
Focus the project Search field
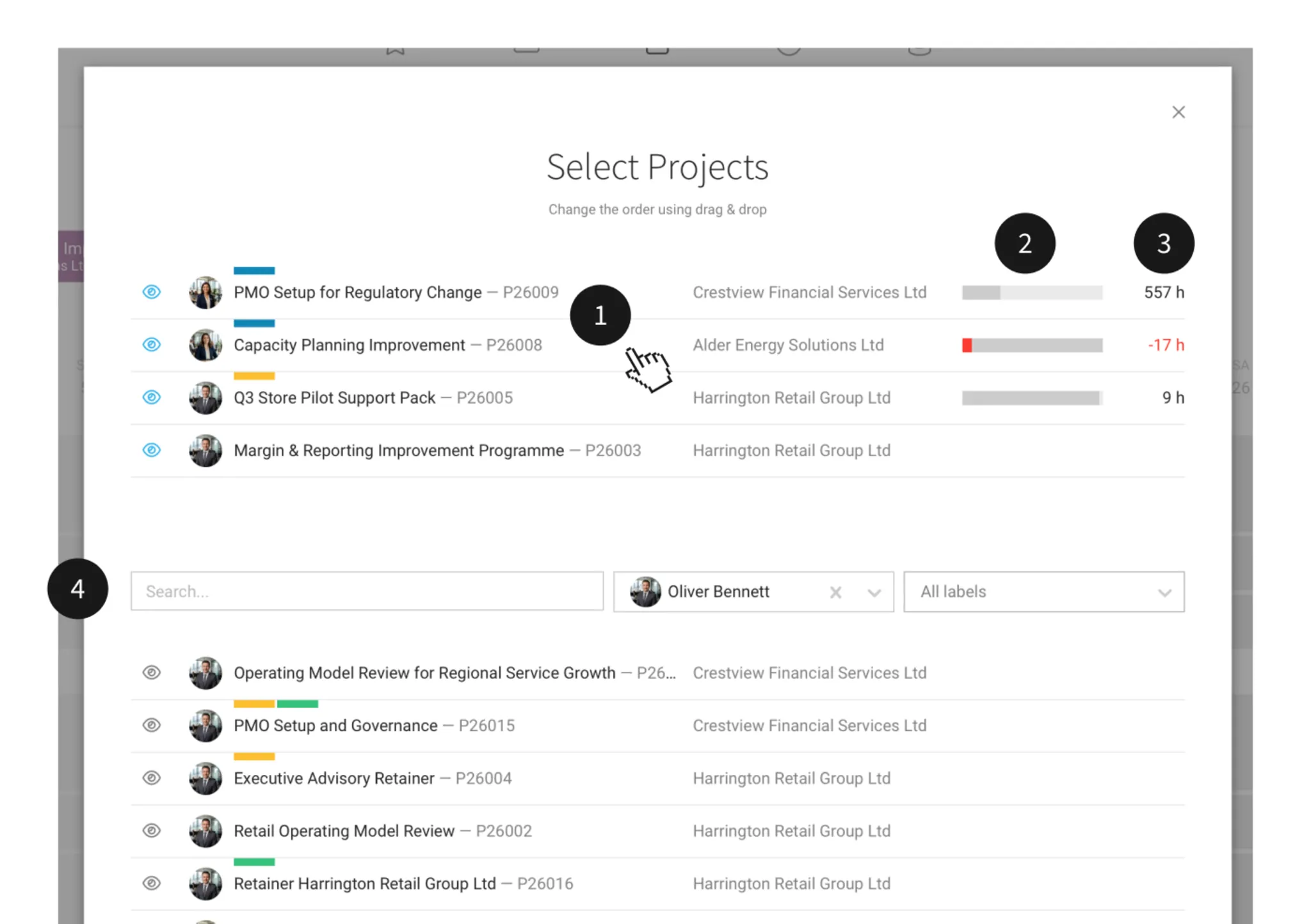(367, 592)
